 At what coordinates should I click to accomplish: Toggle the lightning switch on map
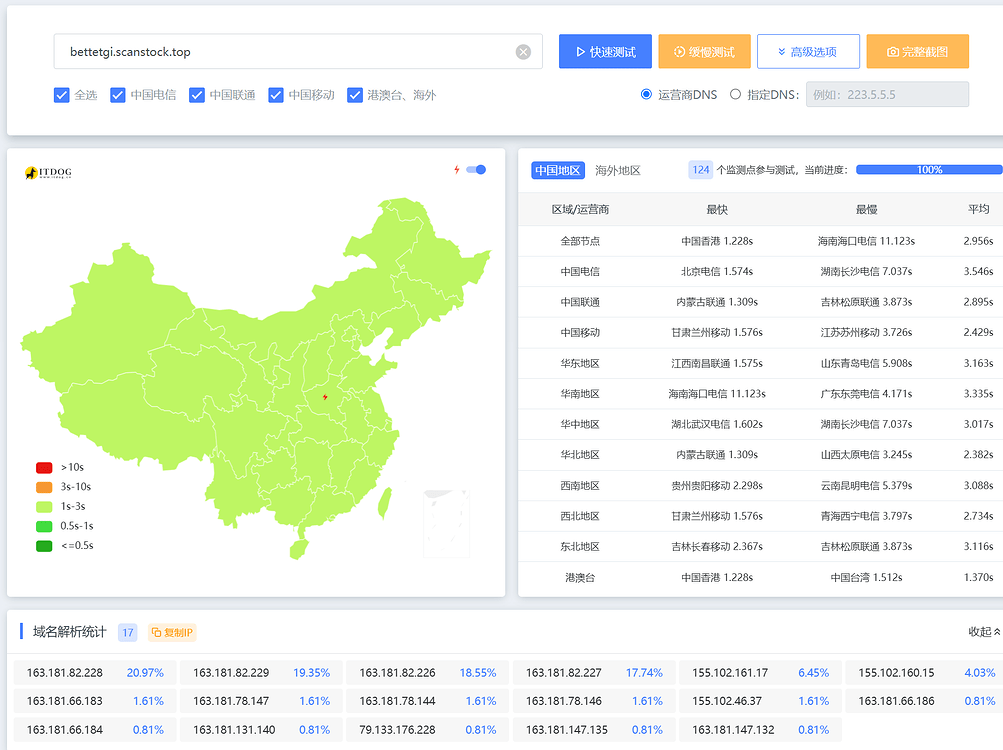pyautogui.click(x=476, y=170)
